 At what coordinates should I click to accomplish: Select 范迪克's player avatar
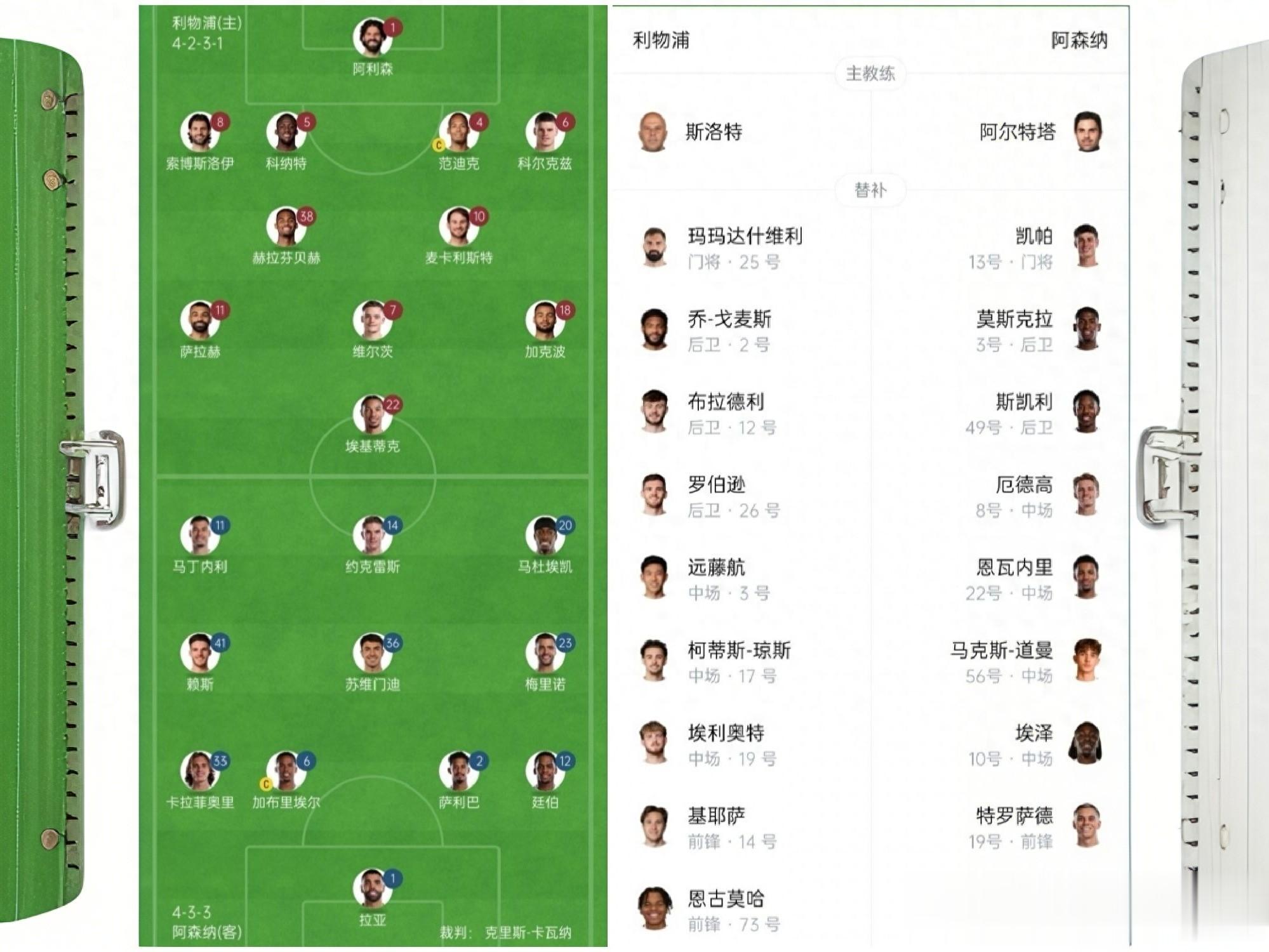point(458,132)
